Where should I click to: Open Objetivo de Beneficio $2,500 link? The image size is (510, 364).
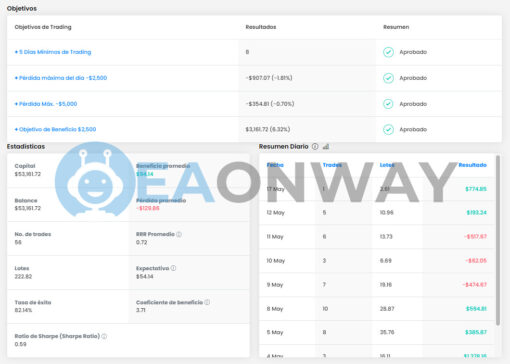pos(55,129)
